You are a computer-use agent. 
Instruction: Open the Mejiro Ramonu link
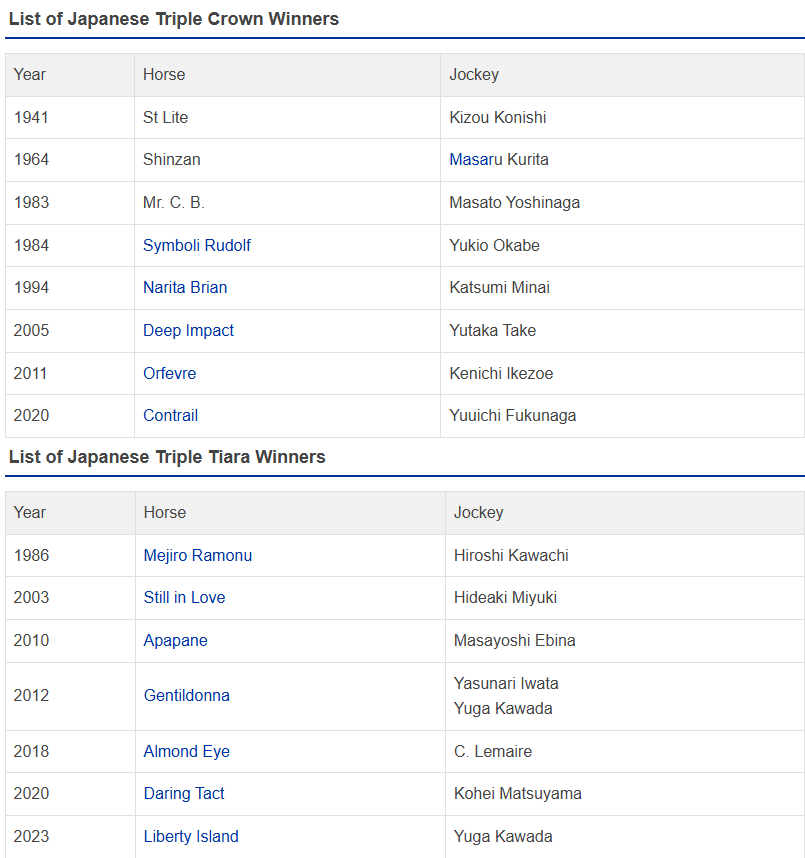(198, 555)
